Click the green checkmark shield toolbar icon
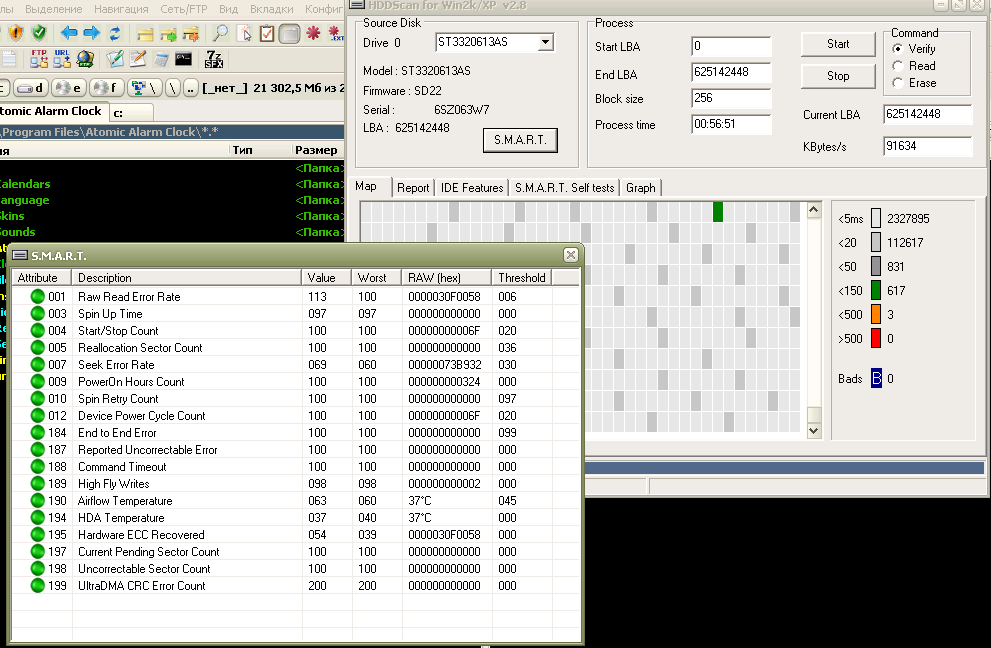The height and width of the screenshot is (648, 991). (39, 33)
